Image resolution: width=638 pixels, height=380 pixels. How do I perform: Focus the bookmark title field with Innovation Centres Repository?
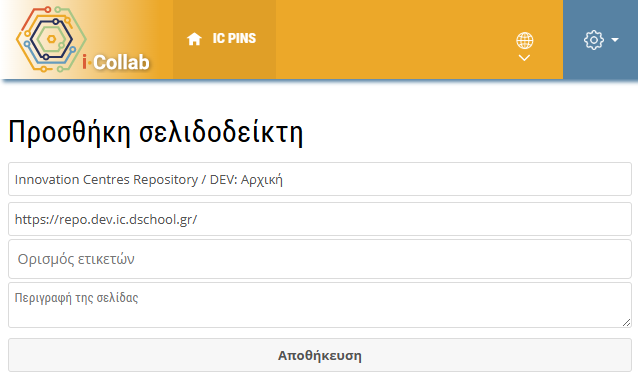[320, 179]
